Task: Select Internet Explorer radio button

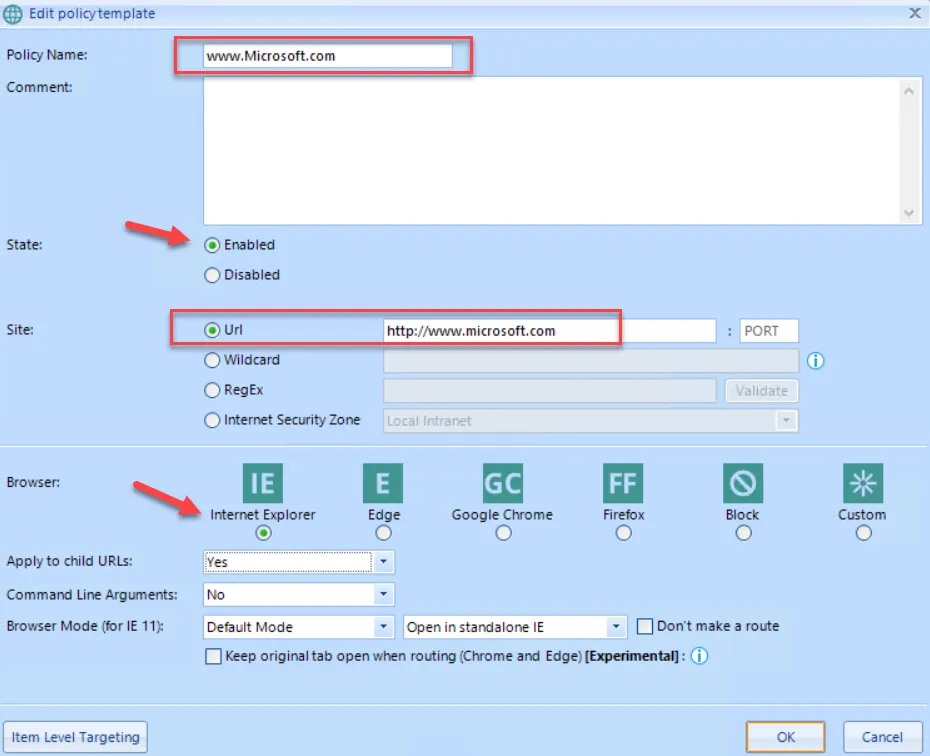Action: [263, 533]
